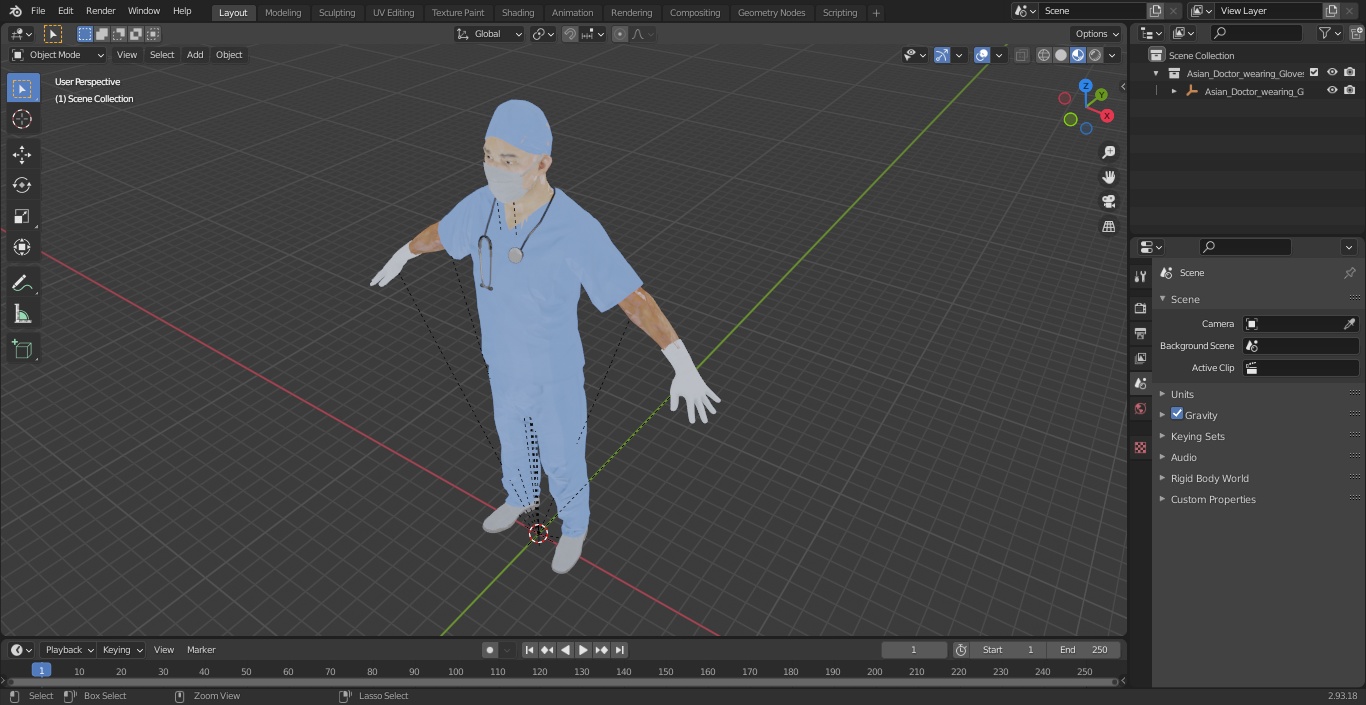Click the Blender logo menu icon
Screen dimensions: 1366x705
point(15,11)
